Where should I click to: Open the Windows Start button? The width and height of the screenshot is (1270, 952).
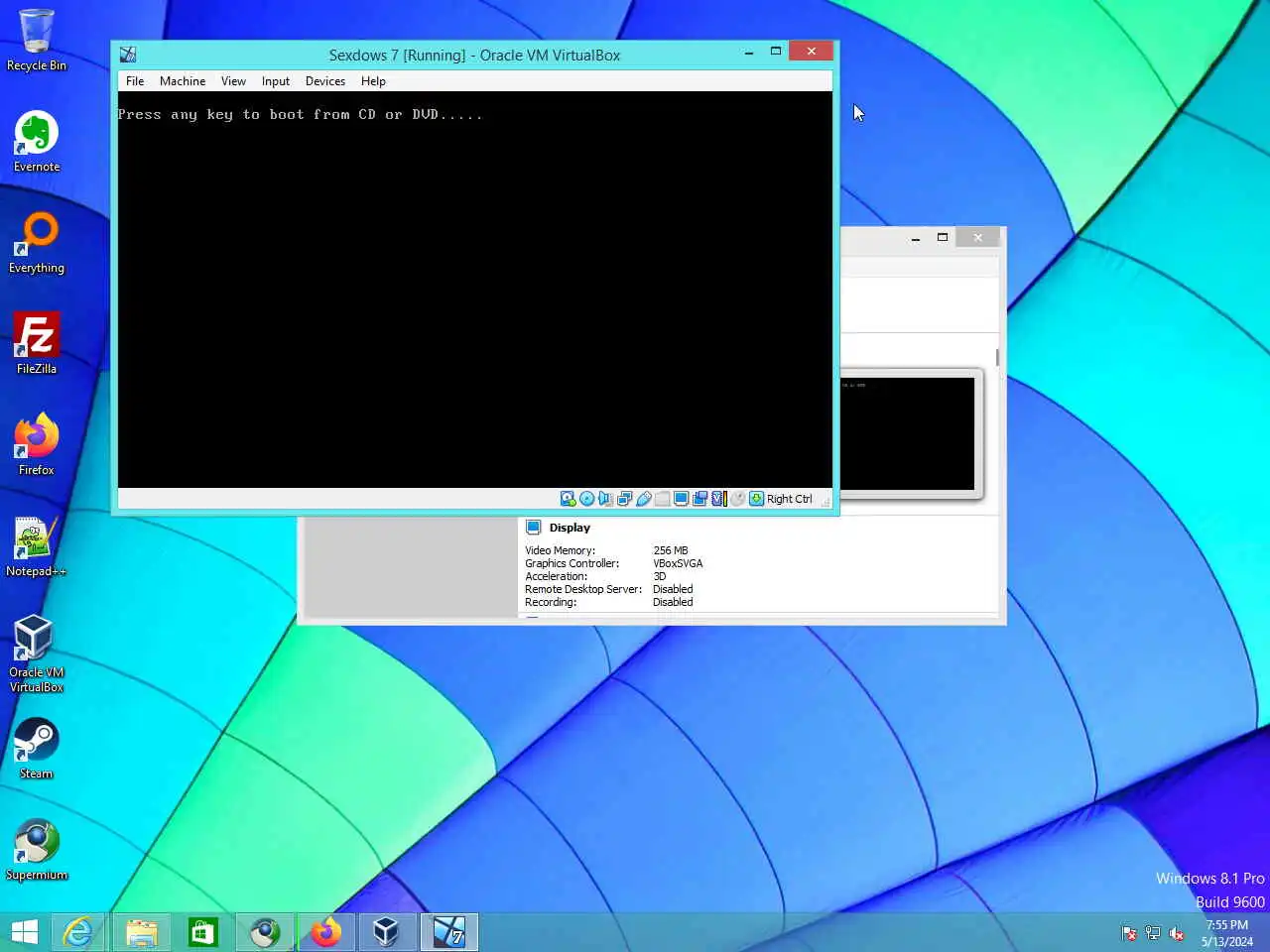24,932
